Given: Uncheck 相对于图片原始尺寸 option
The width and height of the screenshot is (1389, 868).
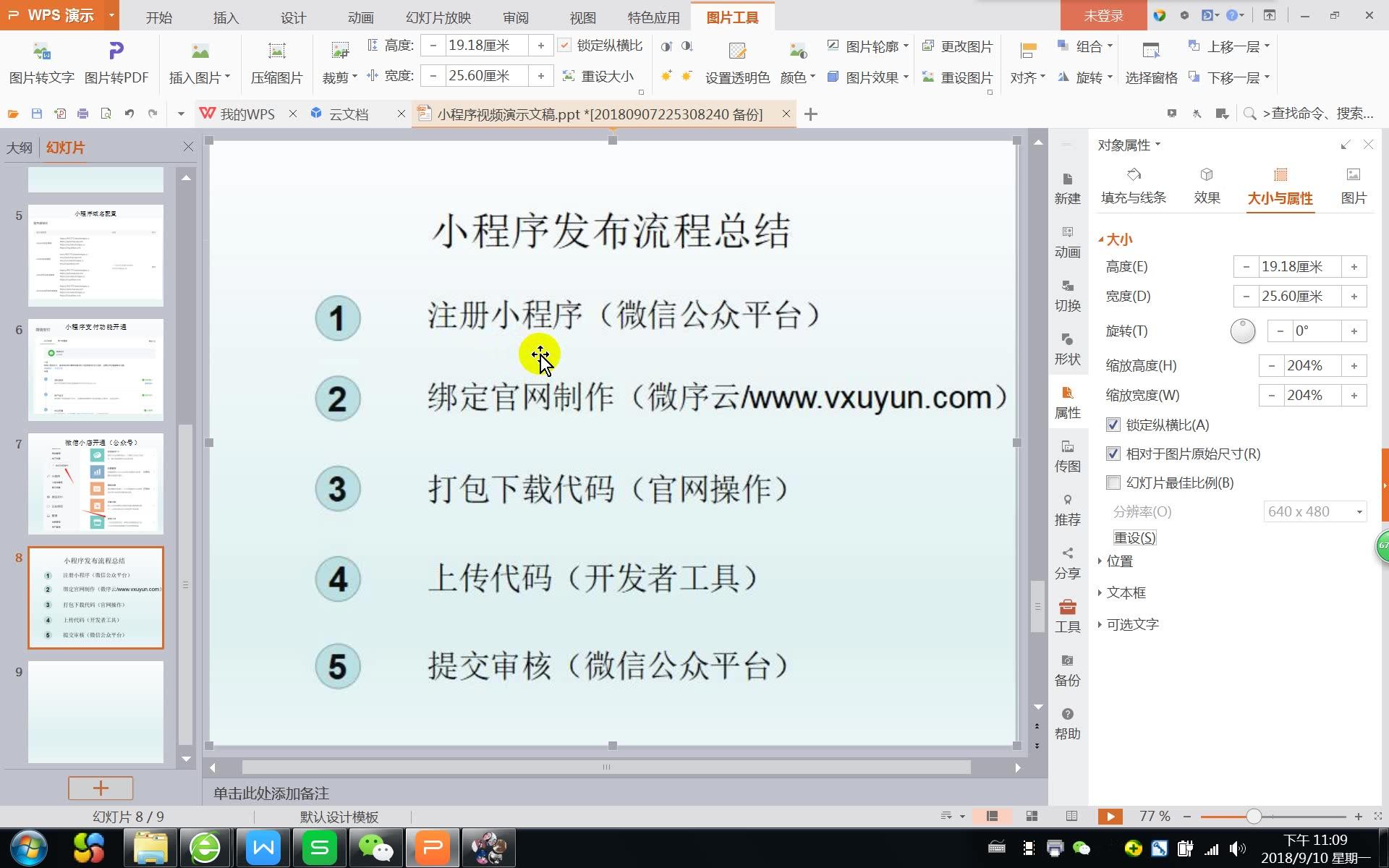Looking at the screenshot, I should pos(1113,454).
